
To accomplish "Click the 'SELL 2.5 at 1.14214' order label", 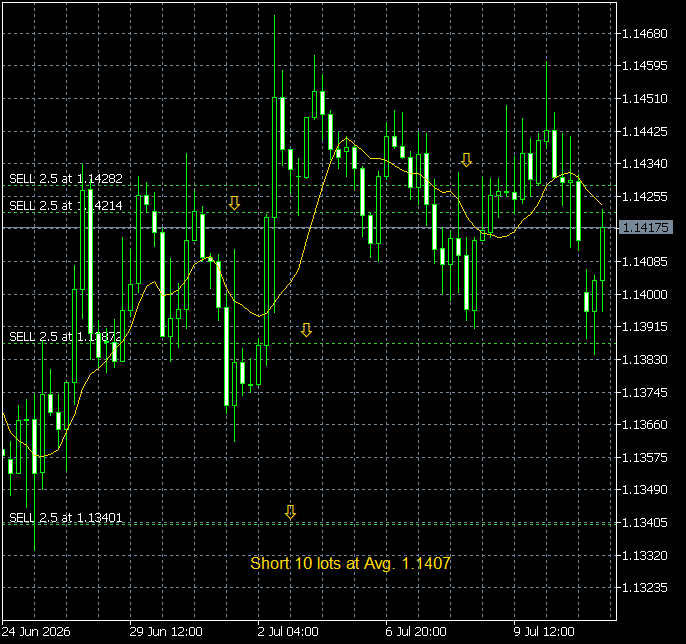I will (66, 206).
